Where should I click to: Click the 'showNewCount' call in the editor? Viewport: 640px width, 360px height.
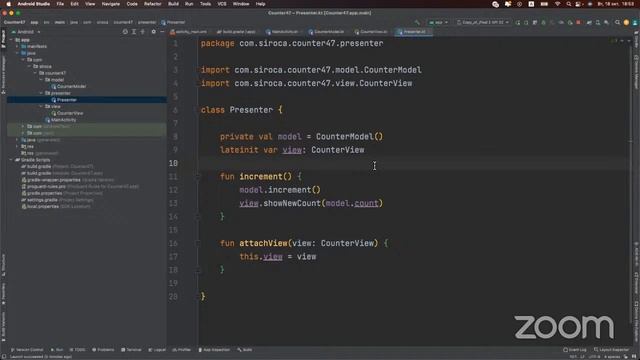point(292,203)
